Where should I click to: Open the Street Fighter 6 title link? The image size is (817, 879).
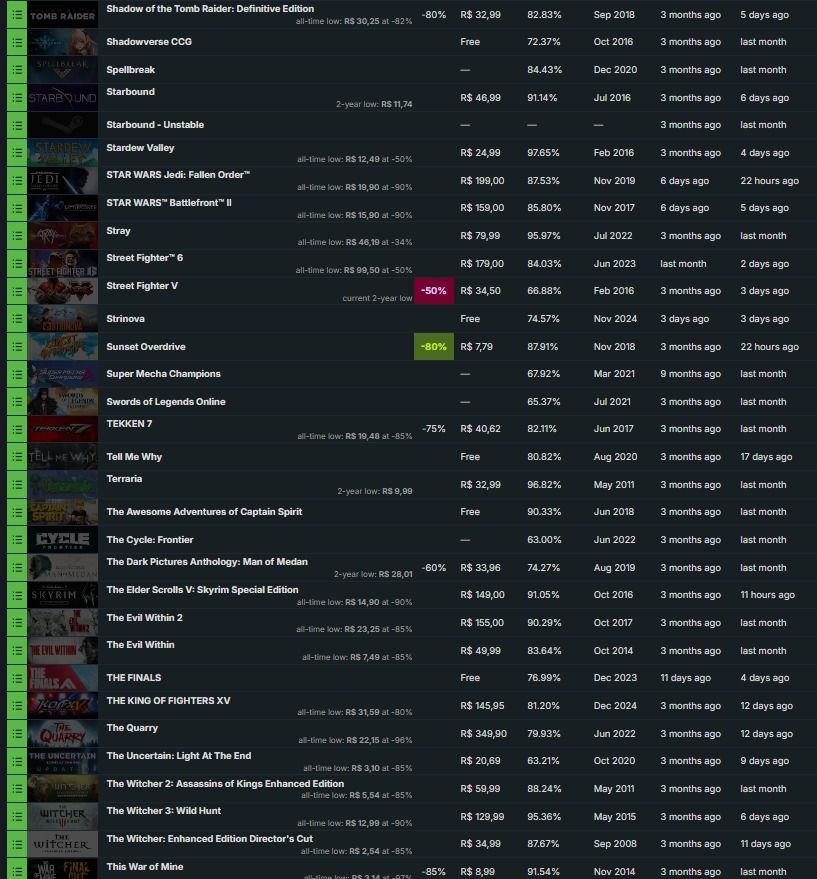tap(145, 258)
